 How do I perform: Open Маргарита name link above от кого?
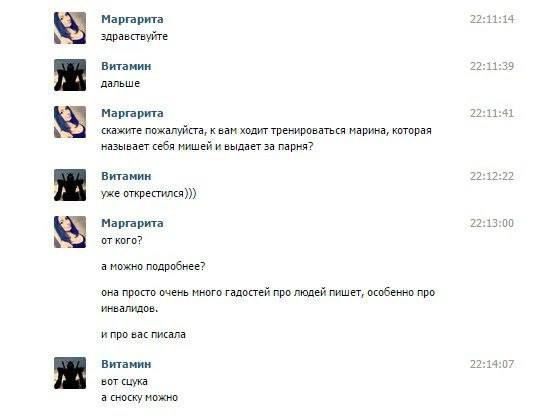click(132, 223)
